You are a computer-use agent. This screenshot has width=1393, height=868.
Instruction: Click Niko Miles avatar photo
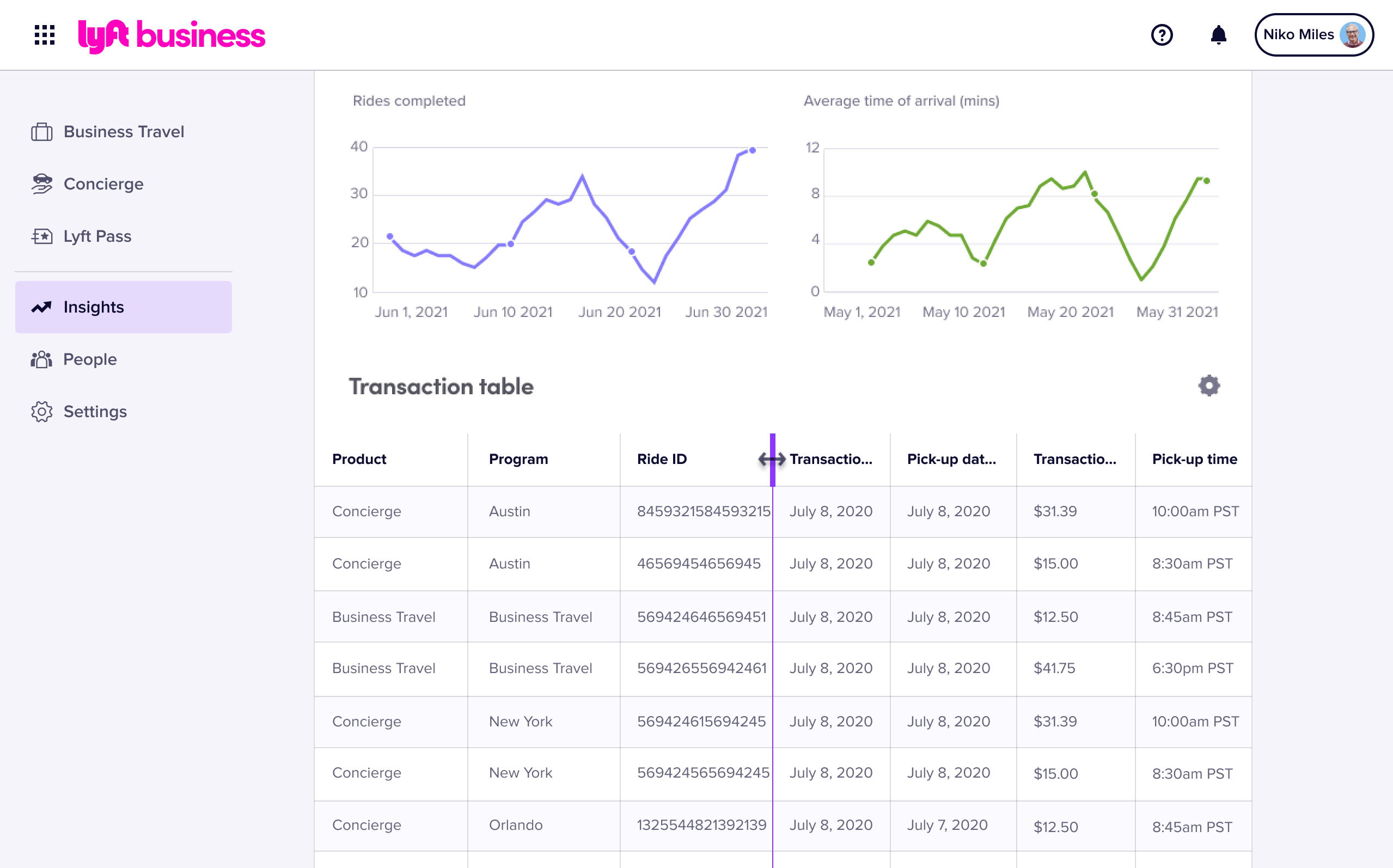tap(1353, 35)
